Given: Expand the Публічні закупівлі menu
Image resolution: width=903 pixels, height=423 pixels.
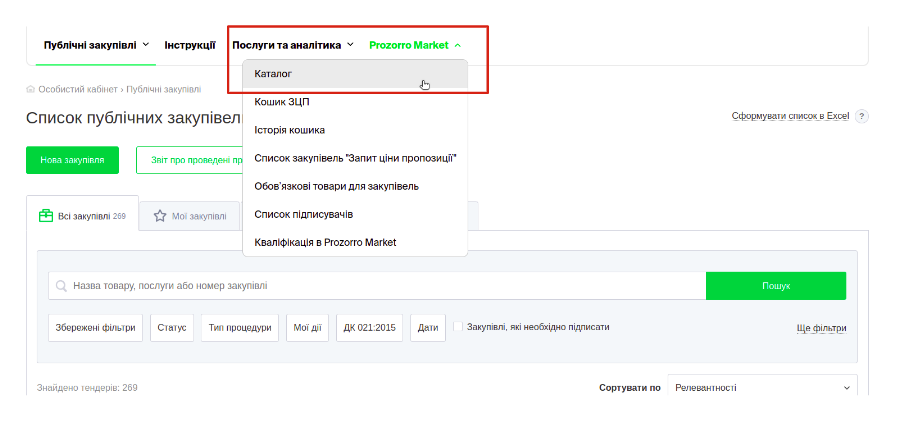Looking at the screenshot, I should (96, 45).
